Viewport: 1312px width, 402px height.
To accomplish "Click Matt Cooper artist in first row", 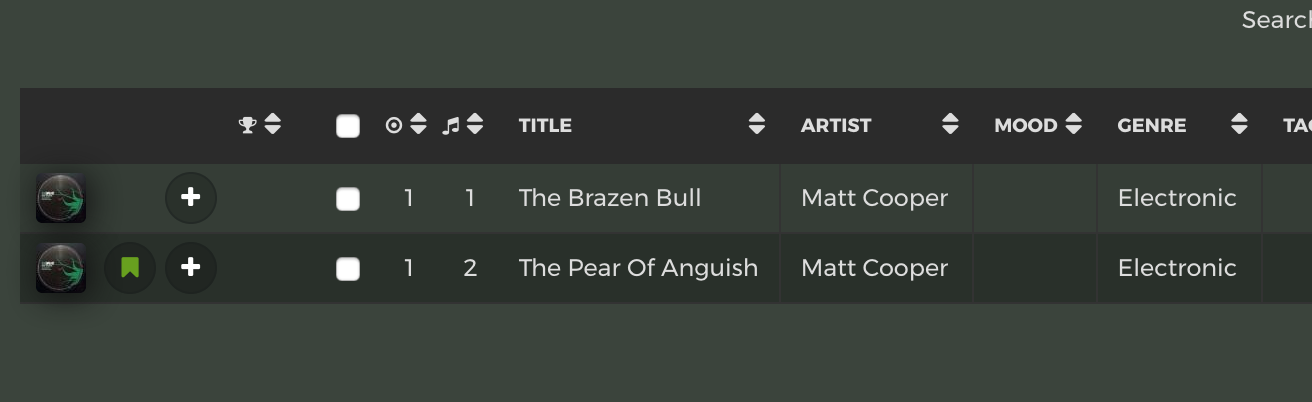I will point(874,198).
